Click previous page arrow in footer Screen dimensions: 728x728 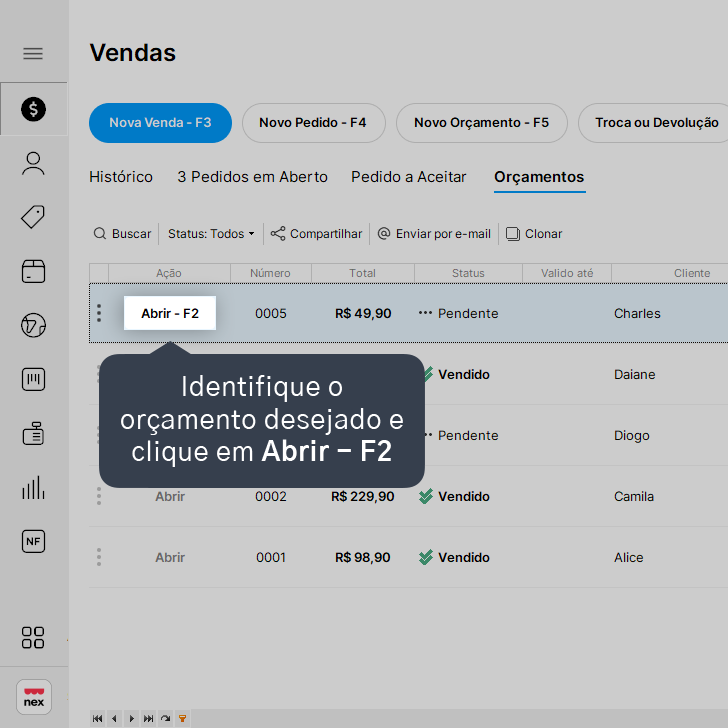(115, 719)
